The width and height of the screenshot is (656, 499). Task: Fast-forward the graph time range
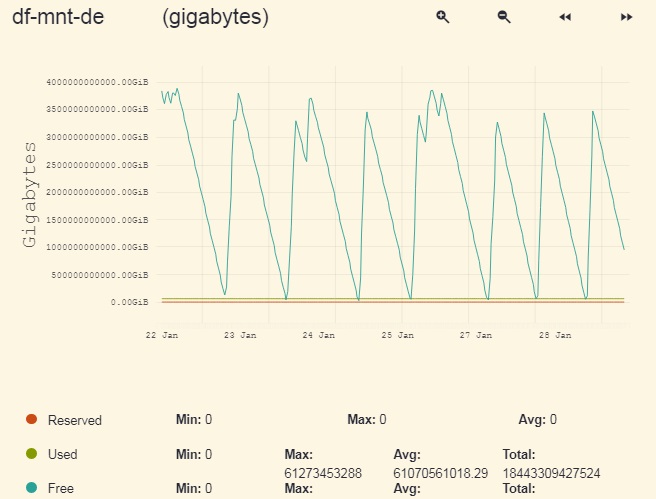click(626, 17)
